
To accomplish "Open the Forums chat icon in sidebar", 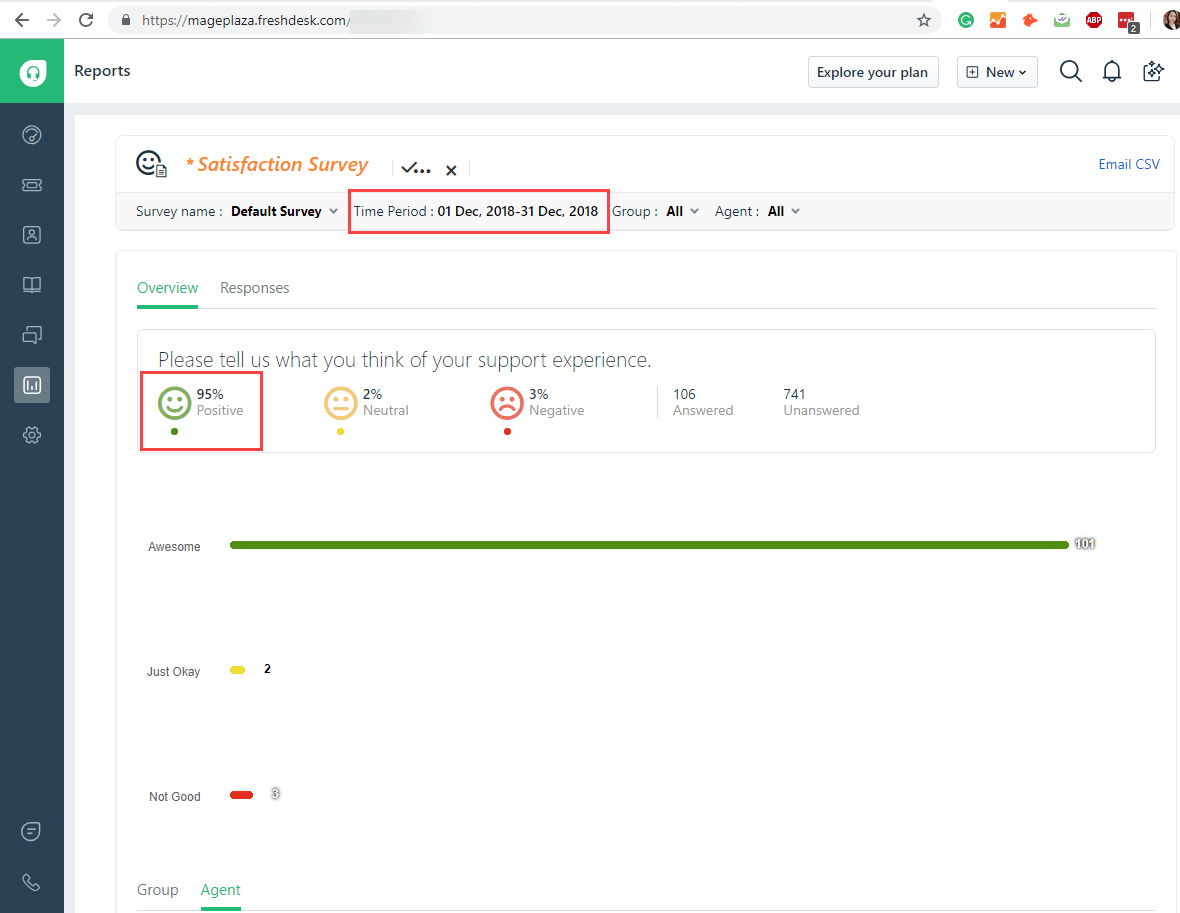I will (32, 335).
